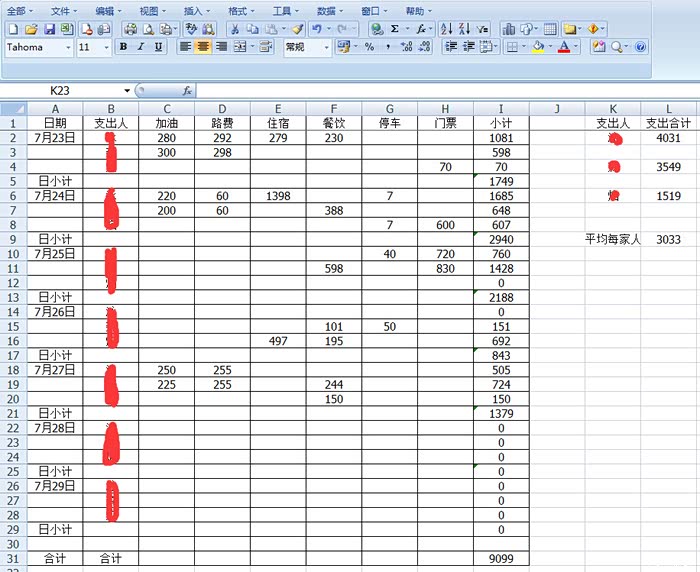Decrease decimal places
Viewport: 700px width, 572px height.
[x=425, y=47]
